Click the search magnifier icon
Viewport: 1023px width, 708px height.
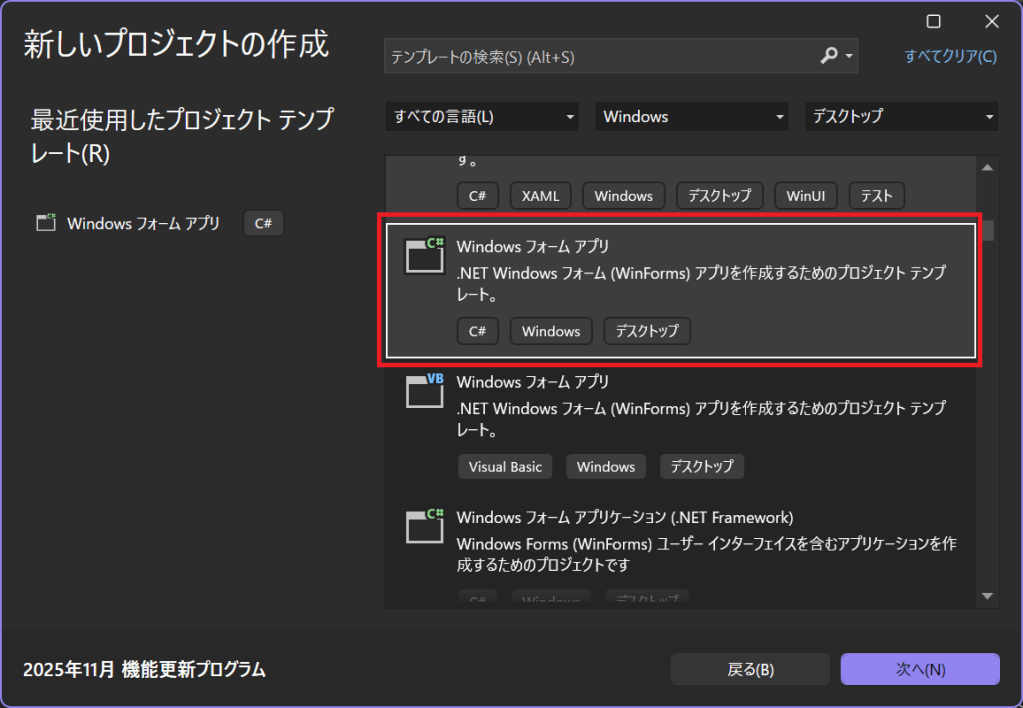pyautogui.click(x=829, y=56)
